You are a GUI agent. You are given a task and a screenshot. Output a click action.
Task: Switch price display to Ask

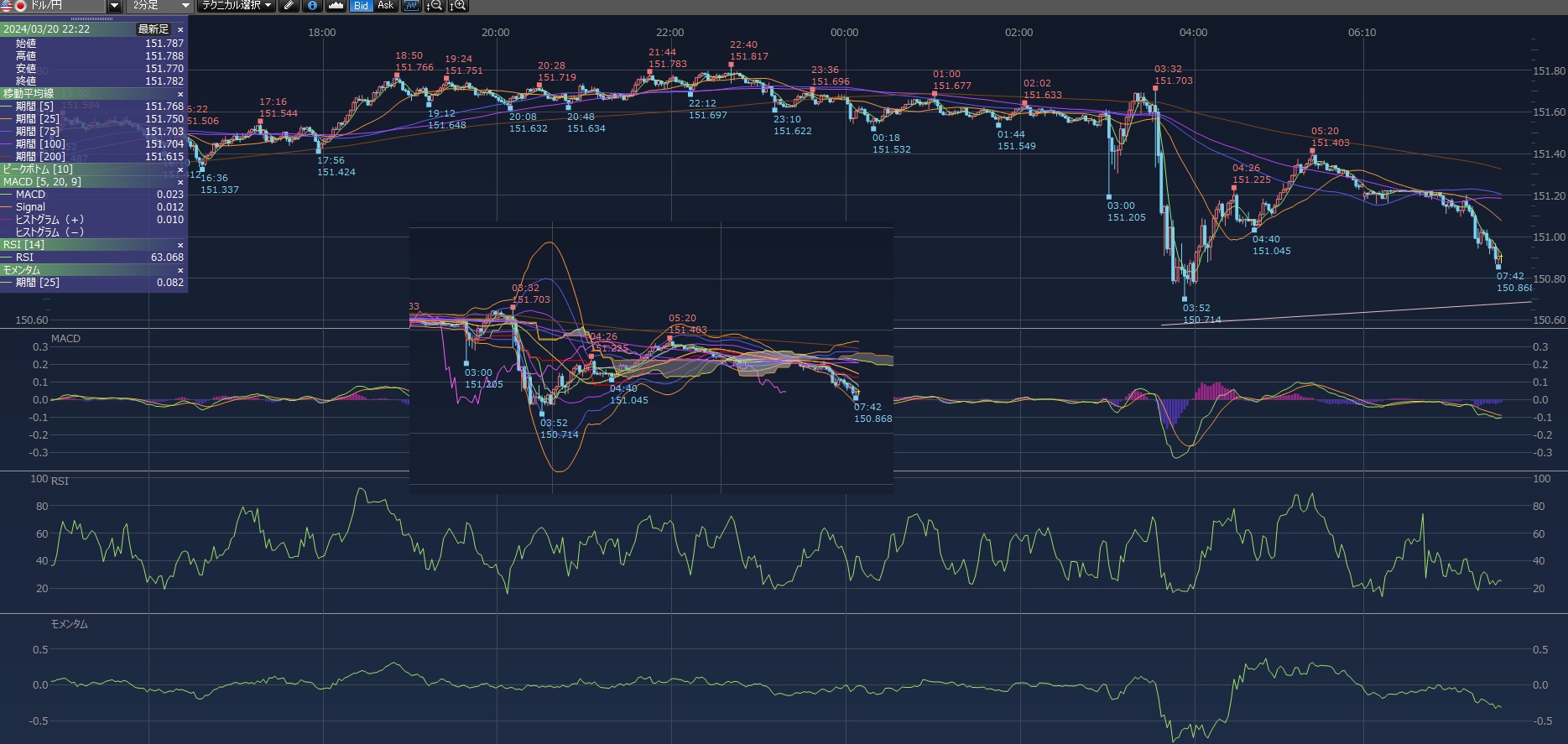385,6
